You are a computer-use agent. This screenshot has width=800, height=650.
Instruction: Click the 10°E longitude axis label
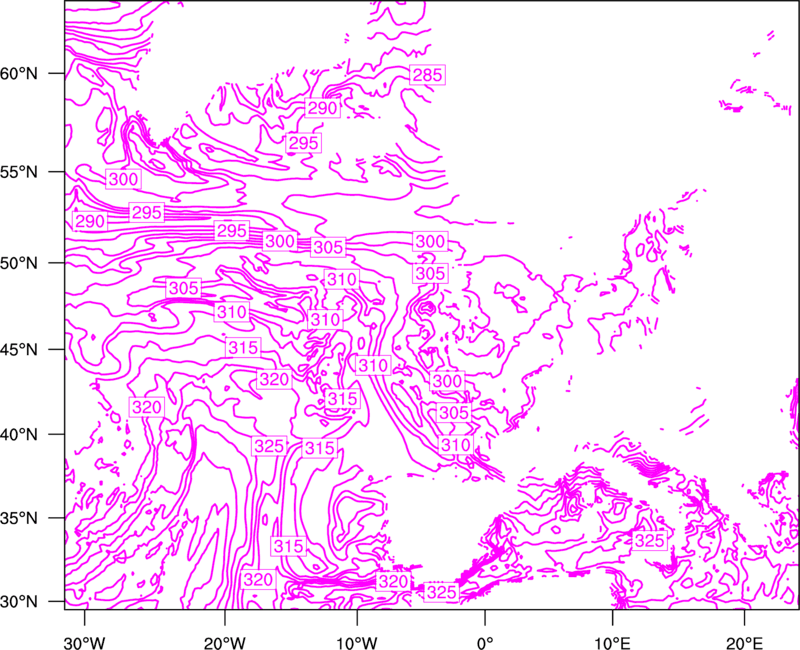(612, 643)
